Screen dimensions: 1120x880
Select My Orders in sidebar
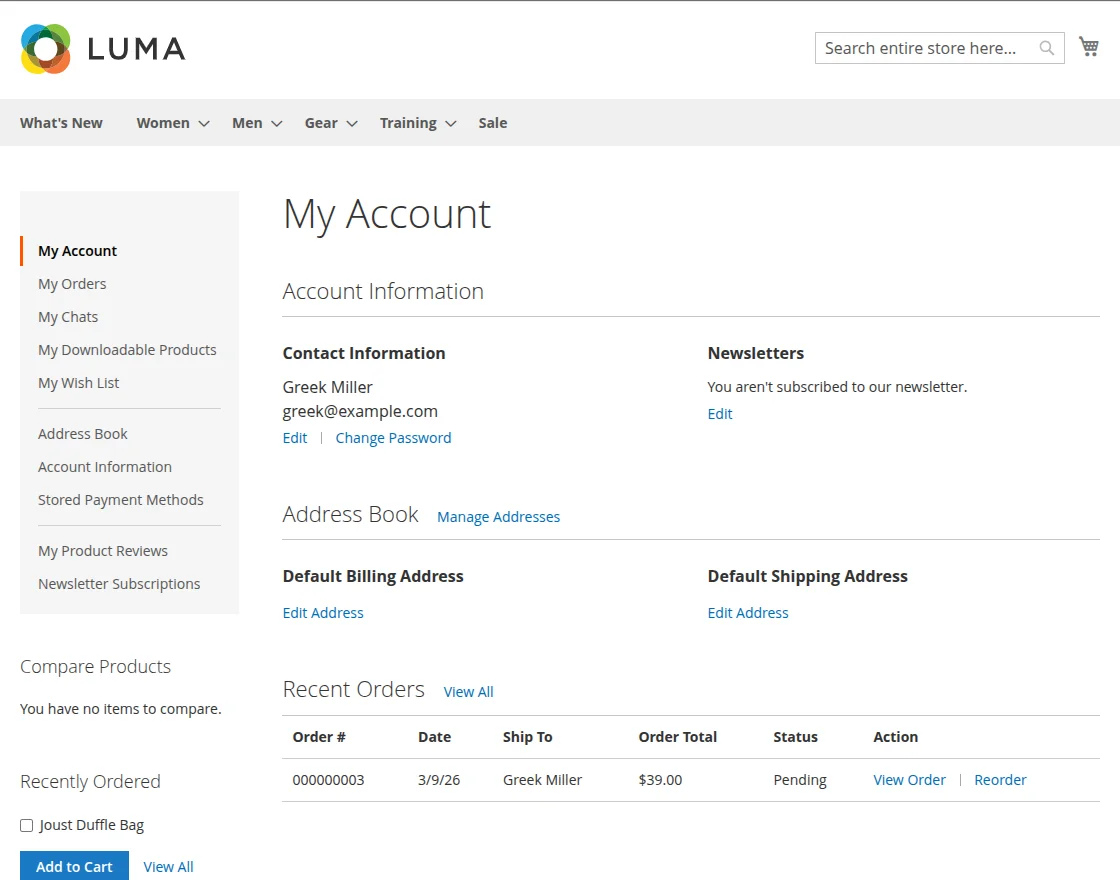click(x=72, y=284)
